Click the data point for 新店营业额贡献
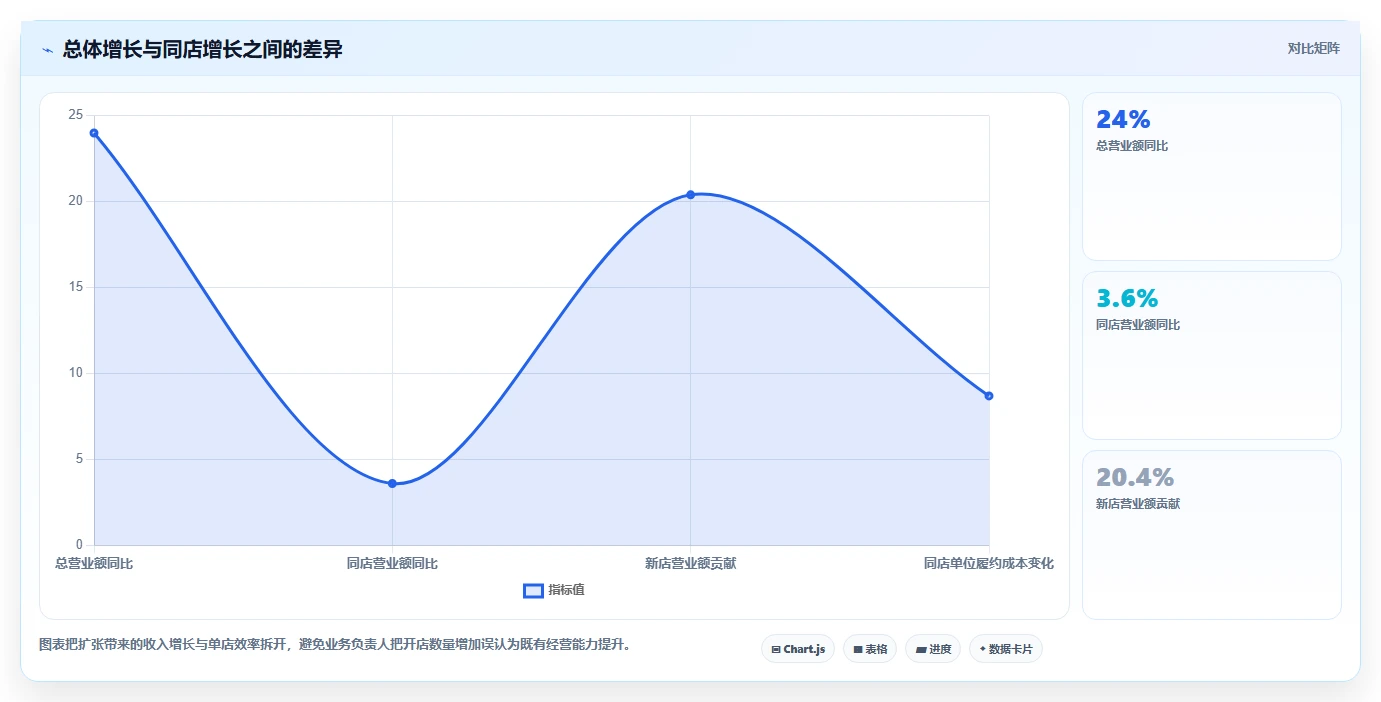 click(690, 194)
